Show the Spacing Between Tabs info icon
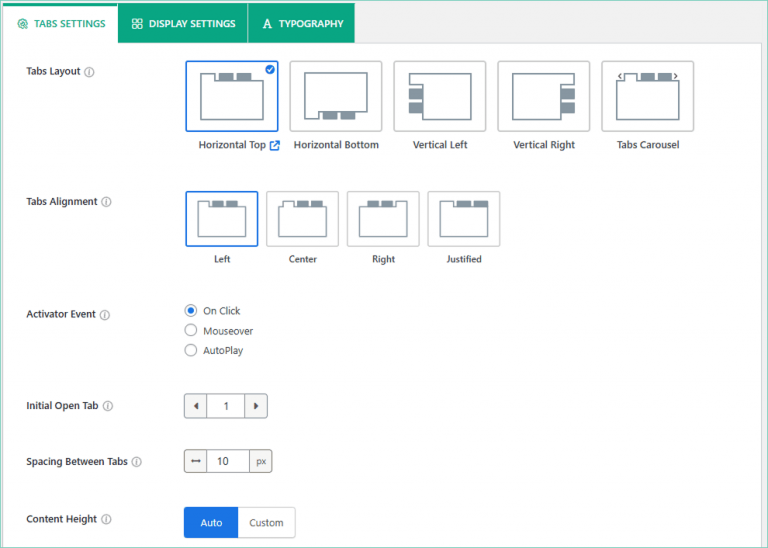Viewport: 768px width, 548px height. (137, 462)
